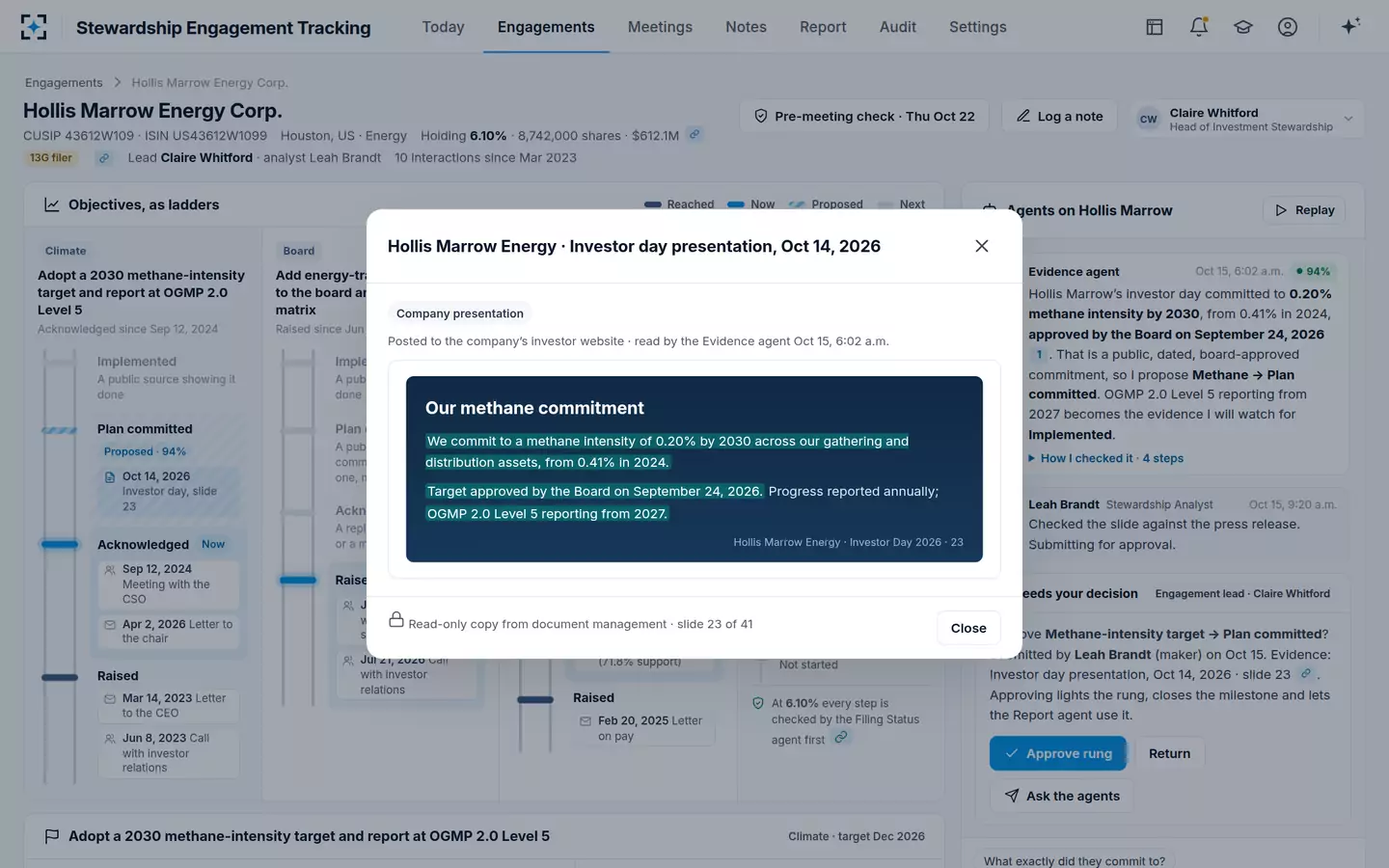This screenshot has height=868, width=1389.
Task: Switch to the Meetings tab
Action: point(660,27)
